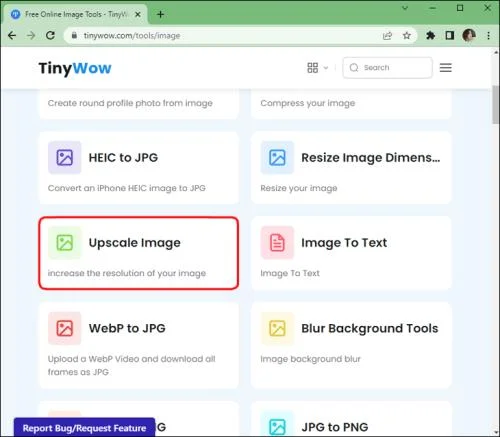The height and width of the screenshot is (437, 500).
Task: Open the browser extensions puzzle icon
Action: [x=431, y=35]
